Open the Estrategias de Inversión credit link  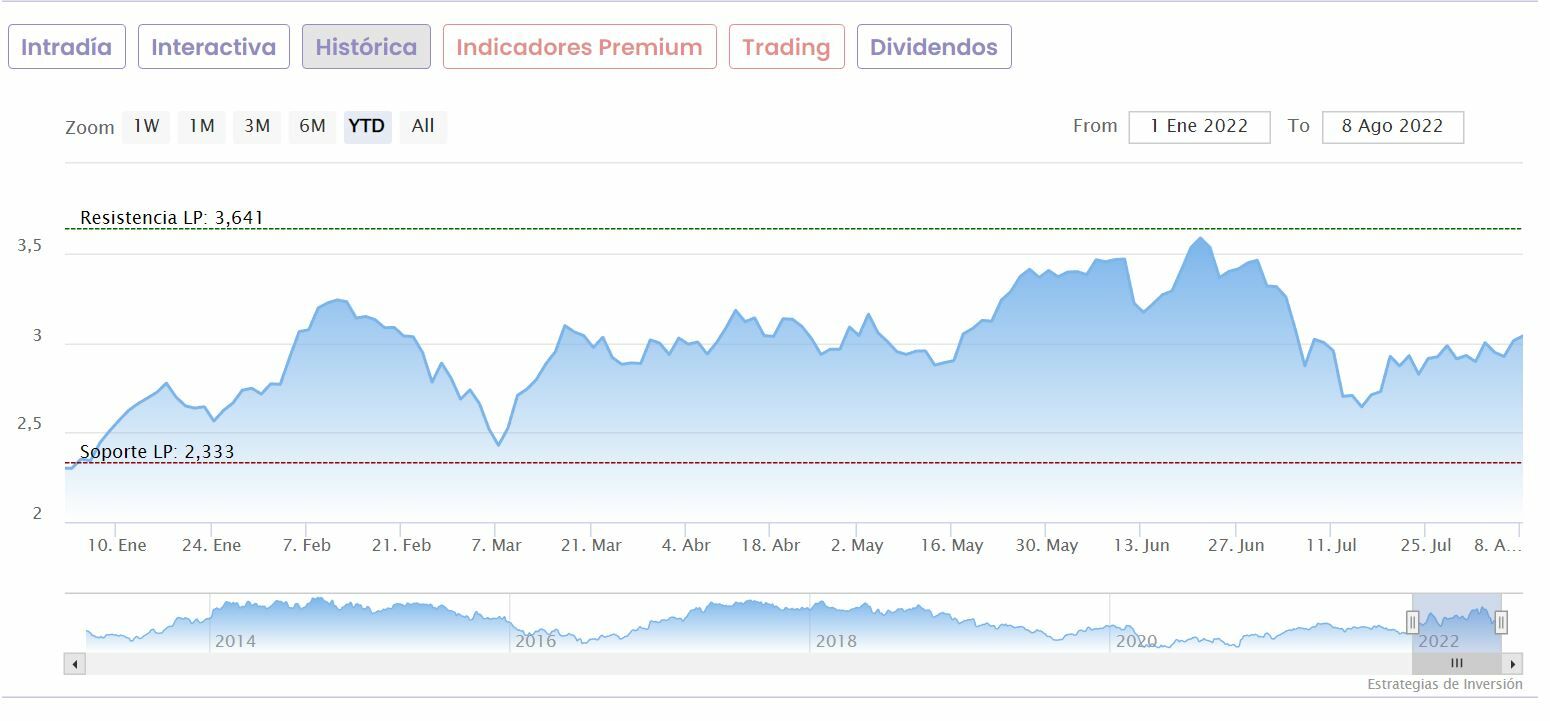(x=1444, y=685)
